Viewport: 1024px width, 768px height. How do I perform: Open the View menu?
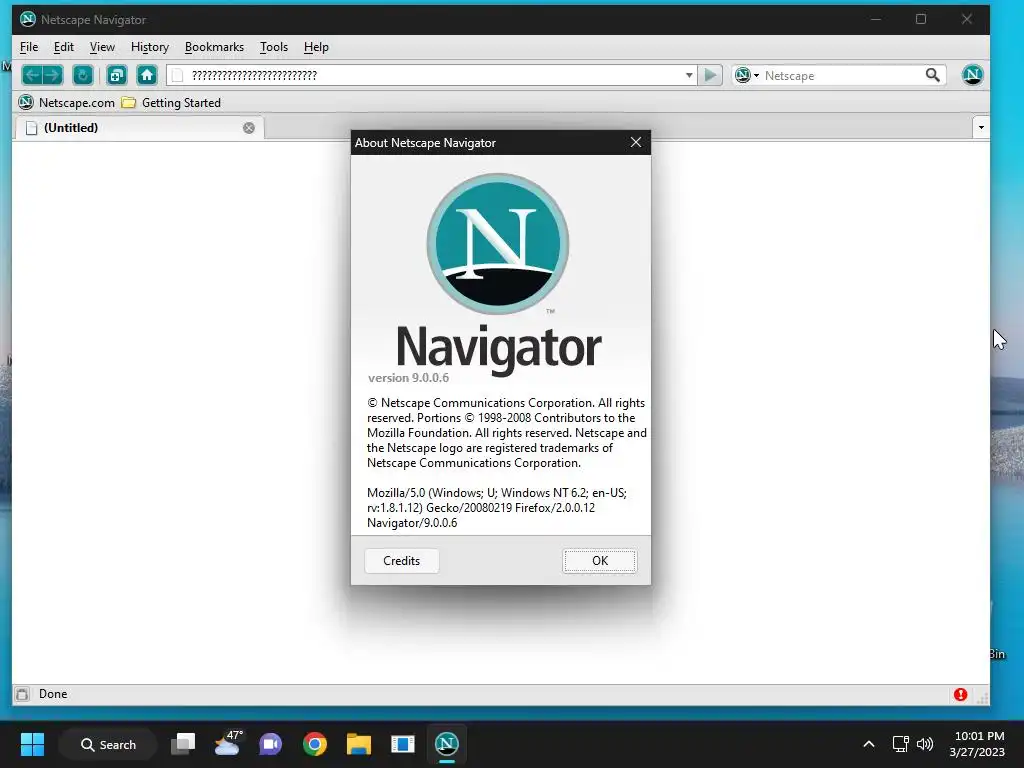coord(102,47)
